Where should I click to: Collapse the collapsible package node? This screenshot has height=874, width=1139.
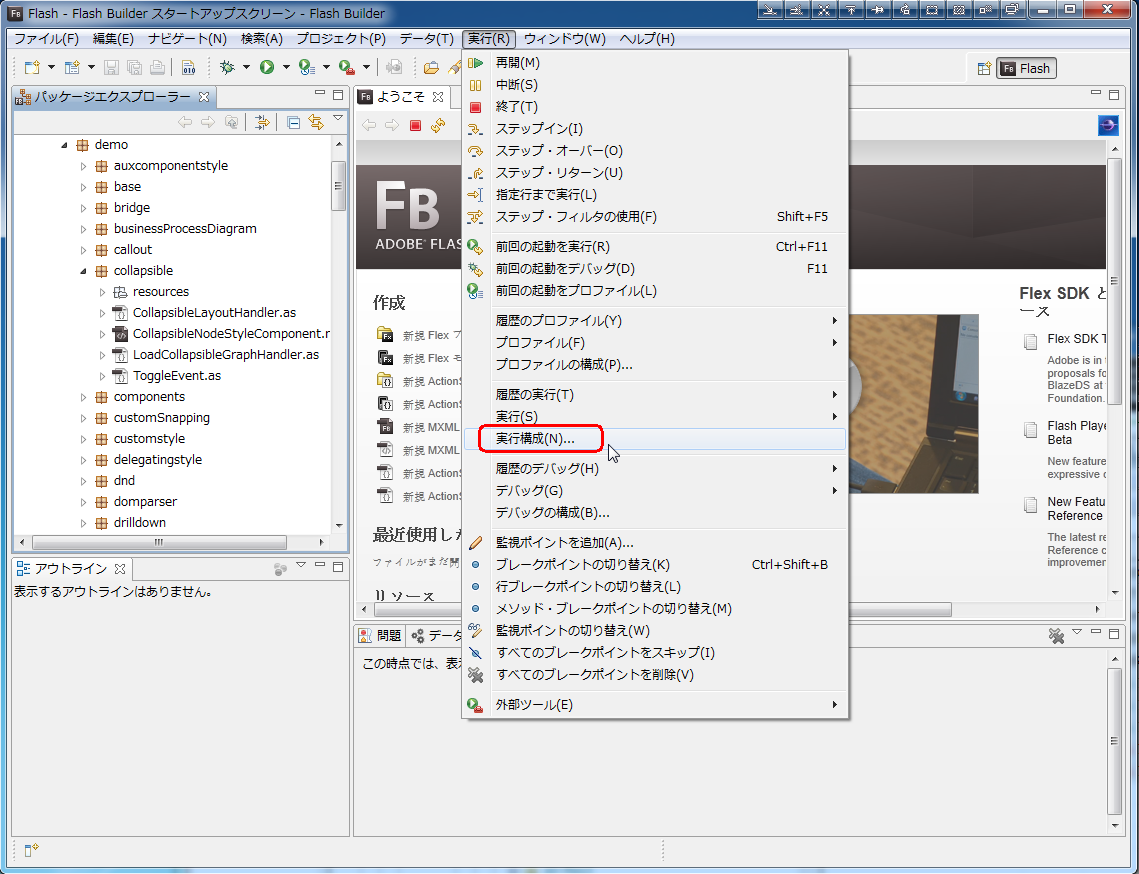[x=83, y=271]
